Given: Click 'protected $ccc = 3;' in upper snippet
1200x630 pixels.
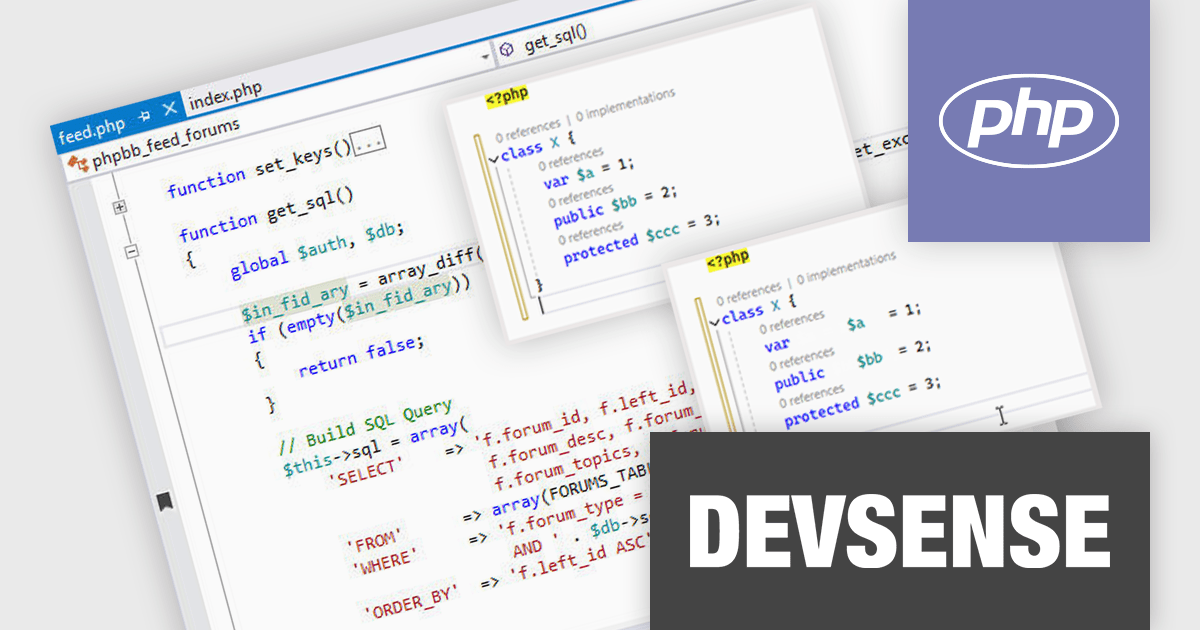Looking at the screenshot, I should click(642, 241).
